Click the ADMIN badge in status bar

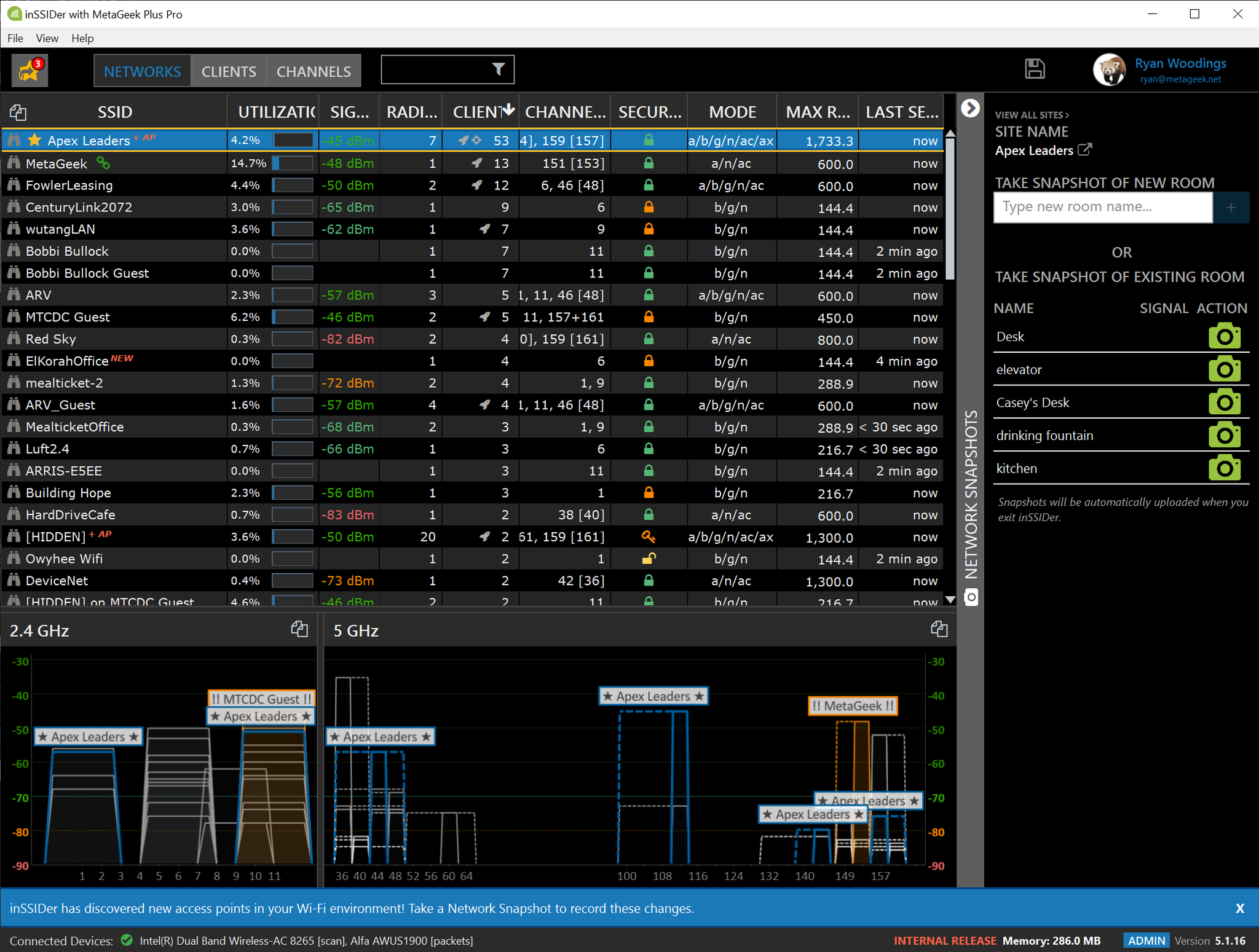point(1147,940)
